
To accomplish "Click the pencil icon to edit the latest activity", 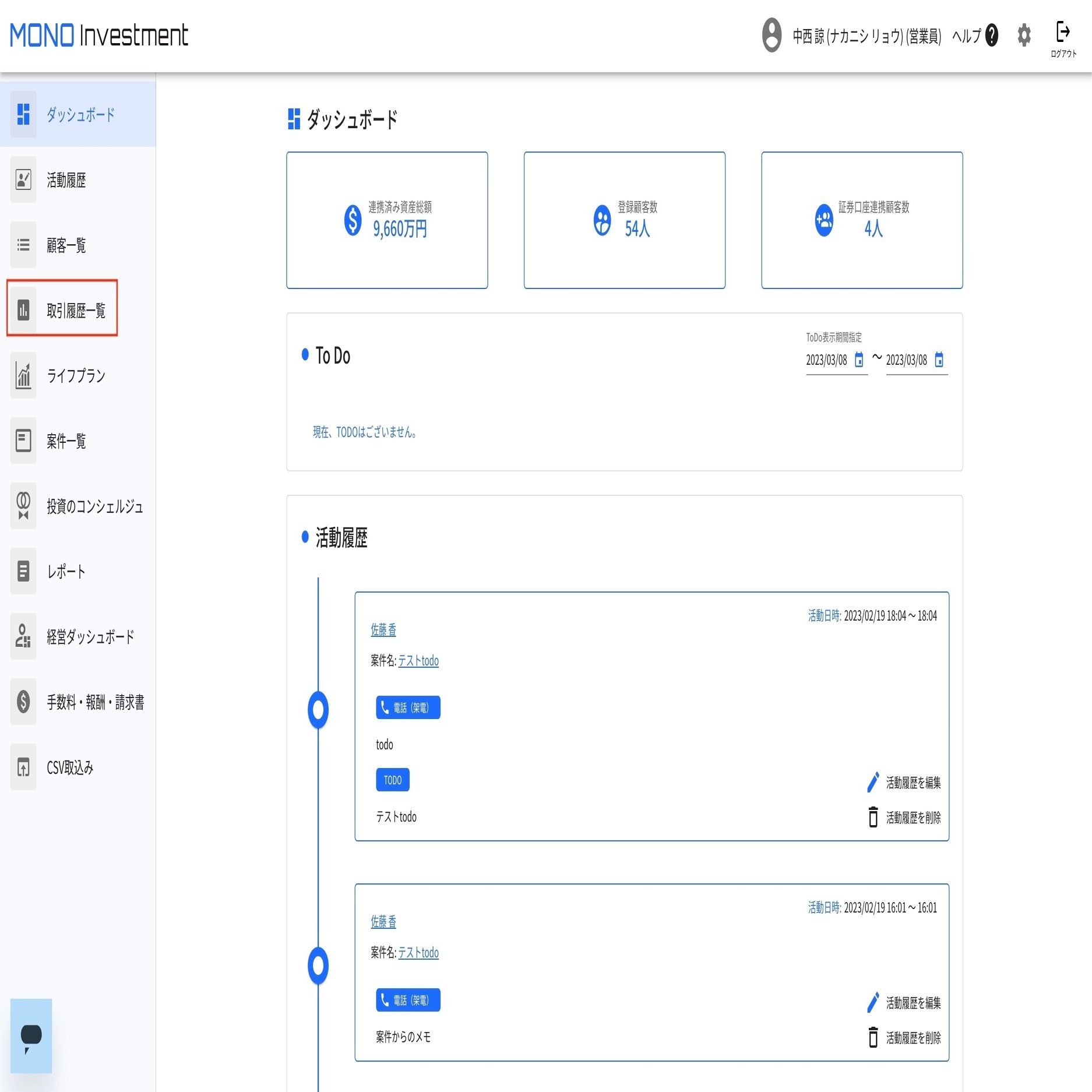I will click(x=872, y=783).
